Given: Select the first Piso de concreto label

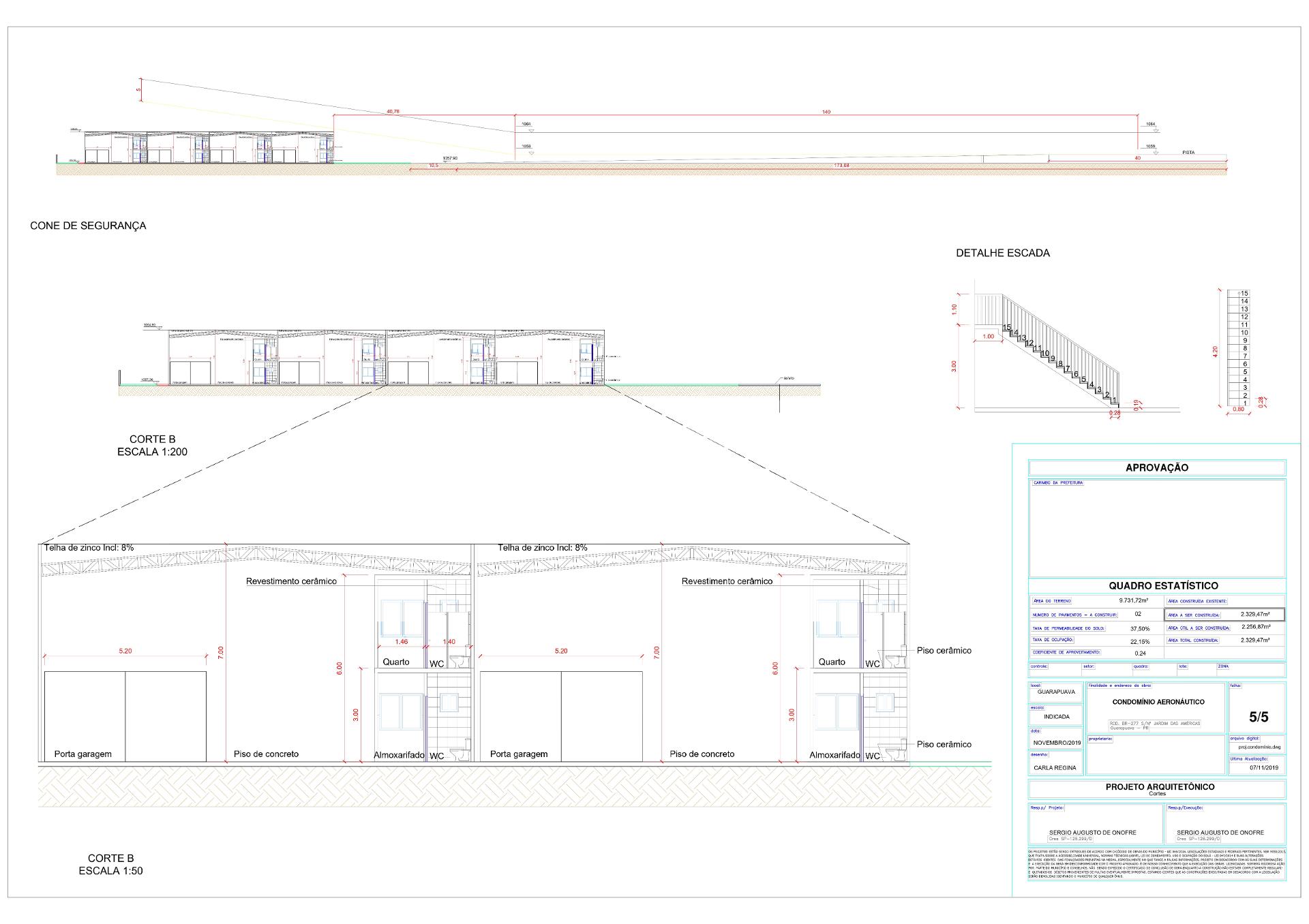Looking at the screenshot, I should coord(266,754).
